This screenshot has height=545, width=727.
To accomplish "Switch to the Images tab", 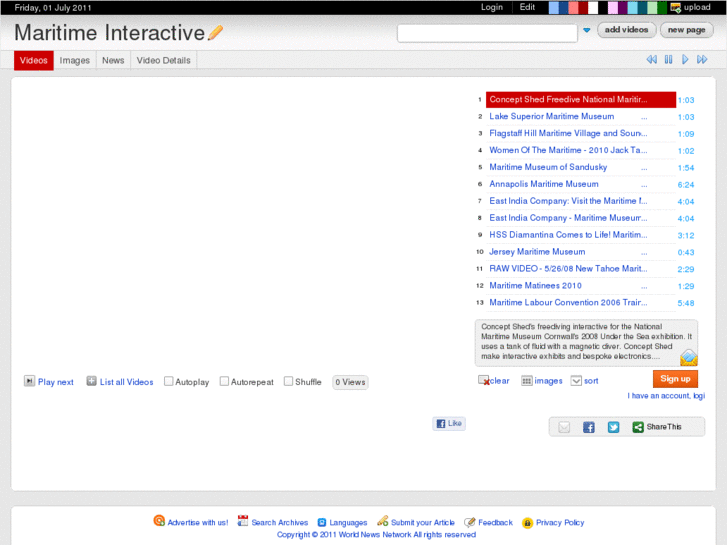I will tap(75, 61).
